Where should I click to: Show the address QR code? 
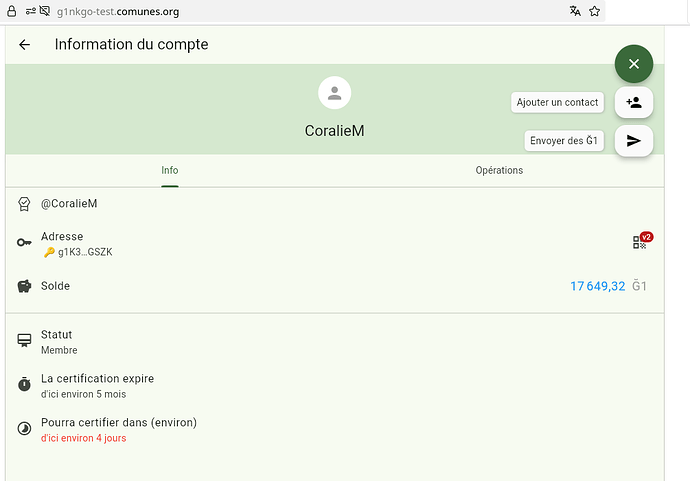640,242
